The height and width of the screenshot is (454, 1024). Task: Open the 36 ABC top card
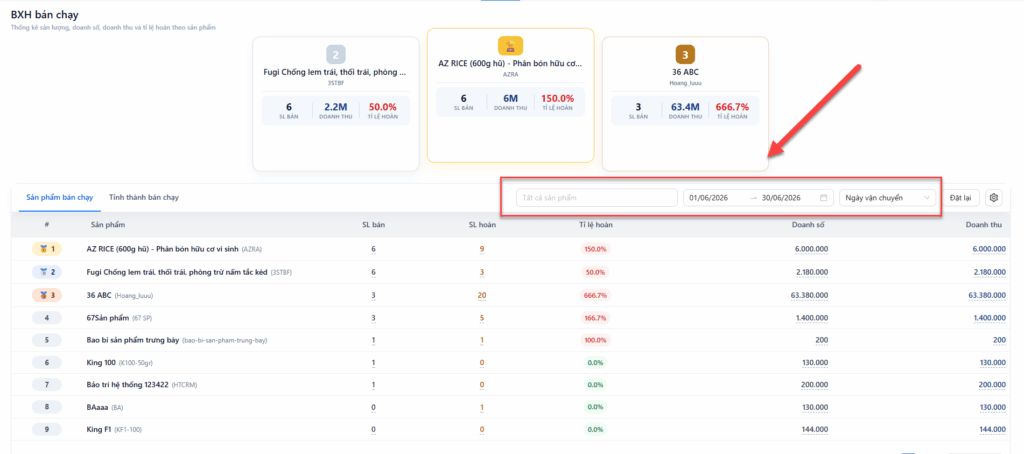(x=685, y=103)
